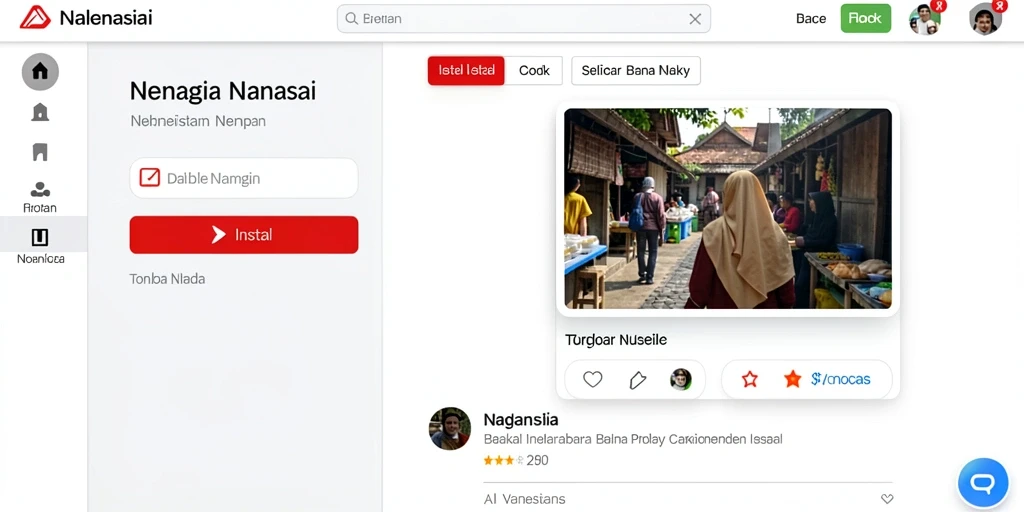Open the Rrotan people item in the sidebar
Screen dimensions: 1024x512
click(x=40, y=197)
